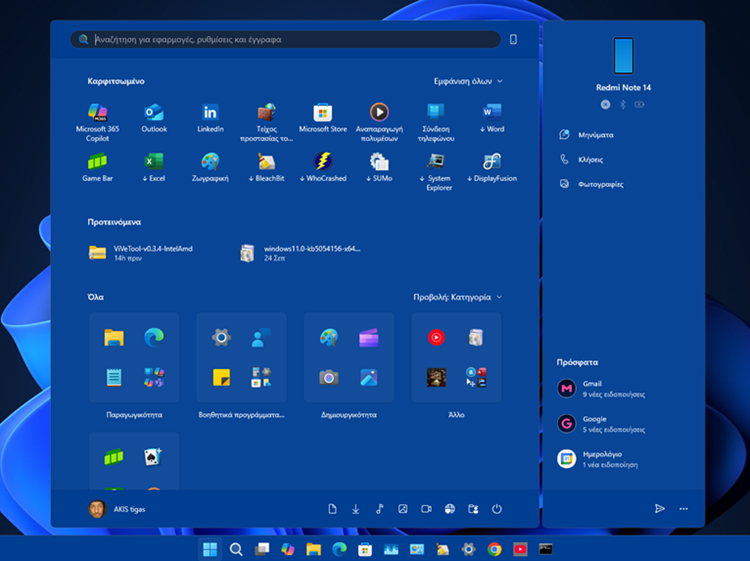Image resolution: width=750 pixels, height=561 pixels.
Task: Open WhoCrashed pinned app
Action: point(322,165)
